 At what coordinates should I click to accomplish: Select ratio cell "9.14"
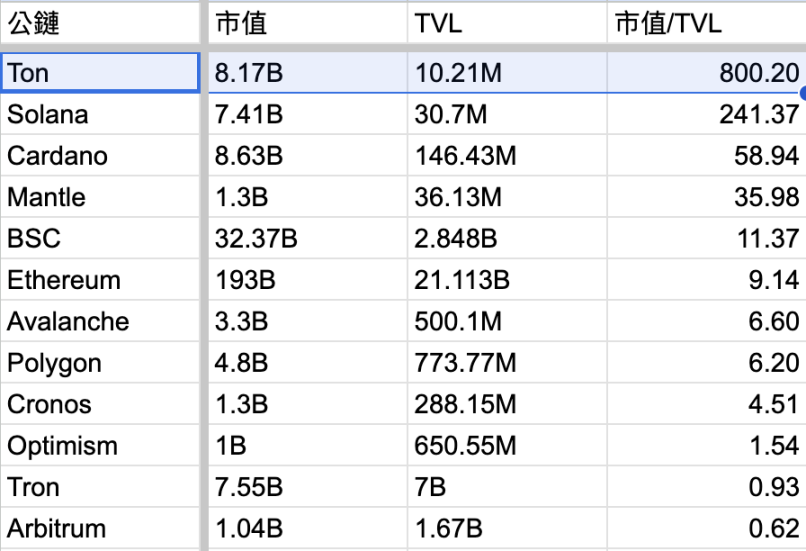[707, 280]
